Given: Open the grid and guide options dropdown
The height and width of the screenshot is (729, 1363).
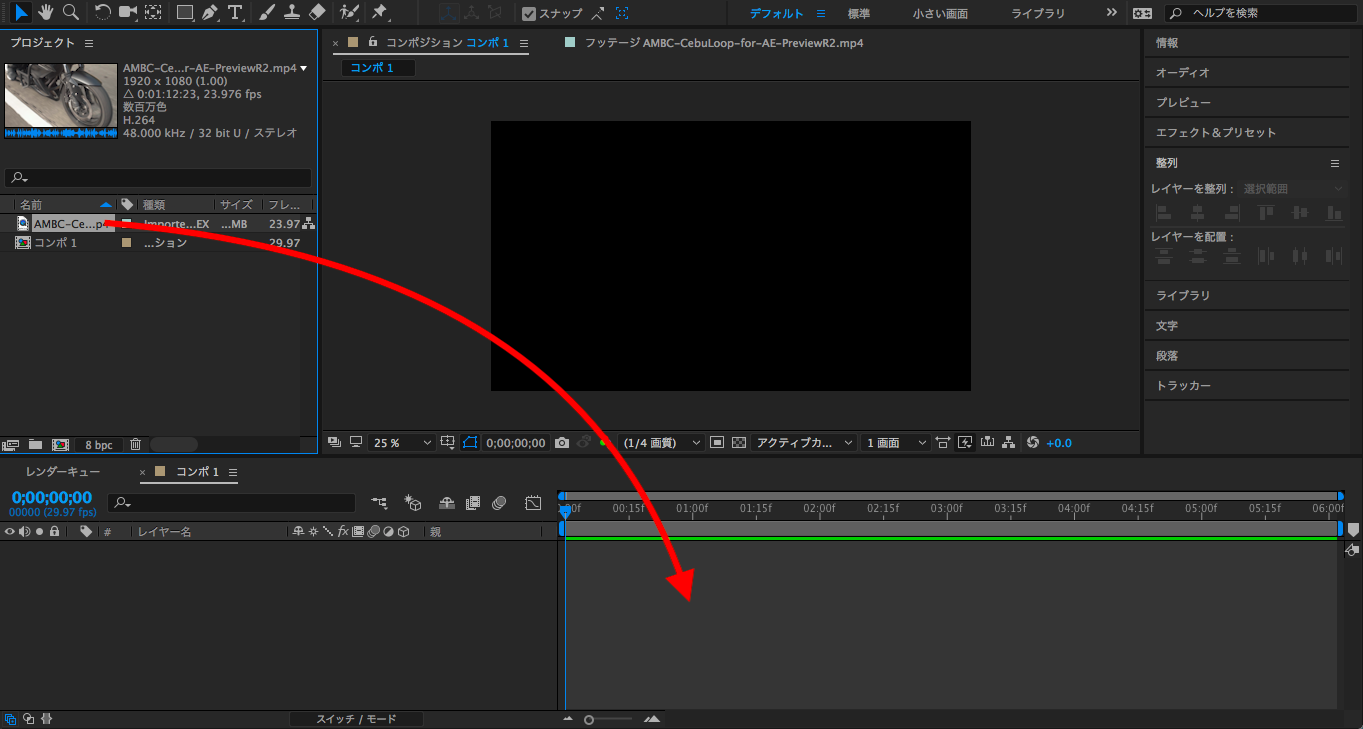Looking at the screenshot, I should (448, 442).
